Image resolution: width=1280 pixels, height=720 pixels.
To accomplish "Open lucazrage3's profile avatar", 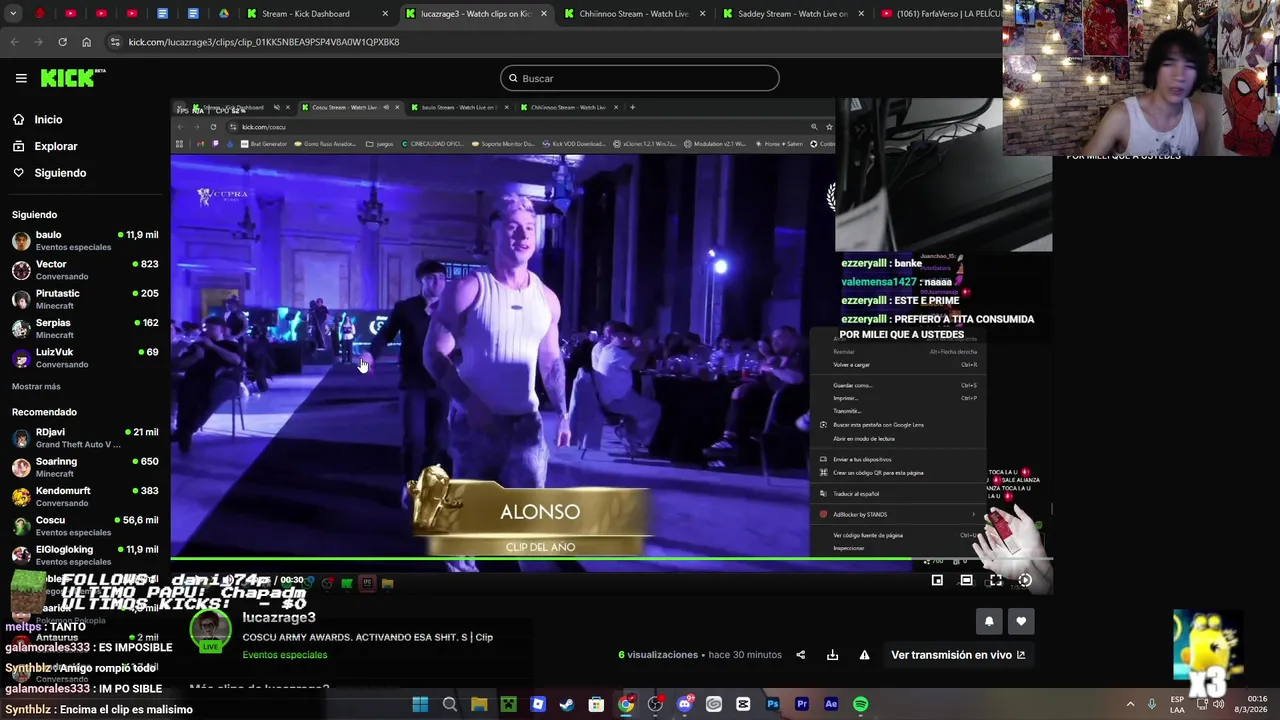I will pyautogui.click(x=210, y=630).
